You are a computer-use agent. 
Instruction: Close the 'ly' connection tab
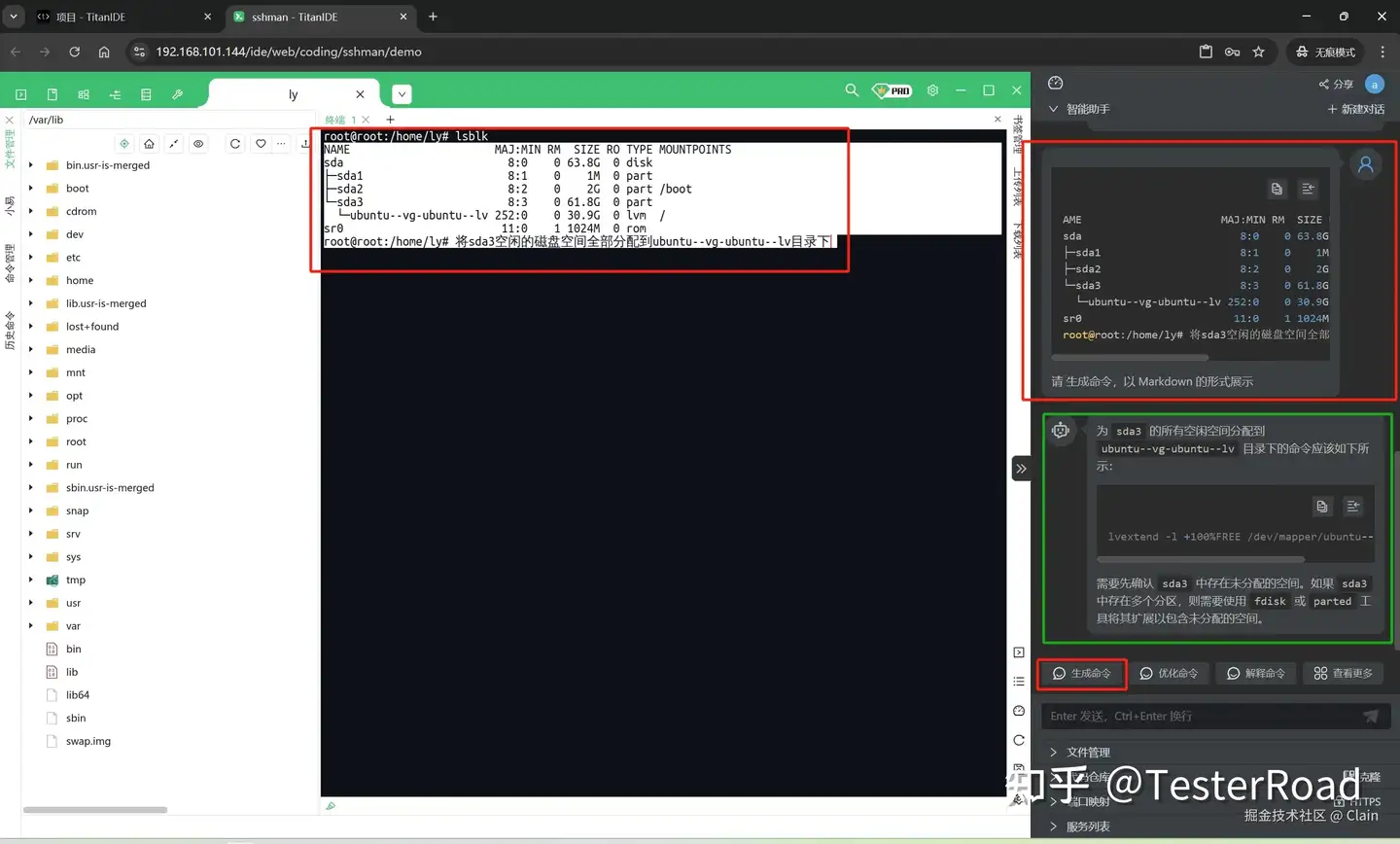click(360, 94)
